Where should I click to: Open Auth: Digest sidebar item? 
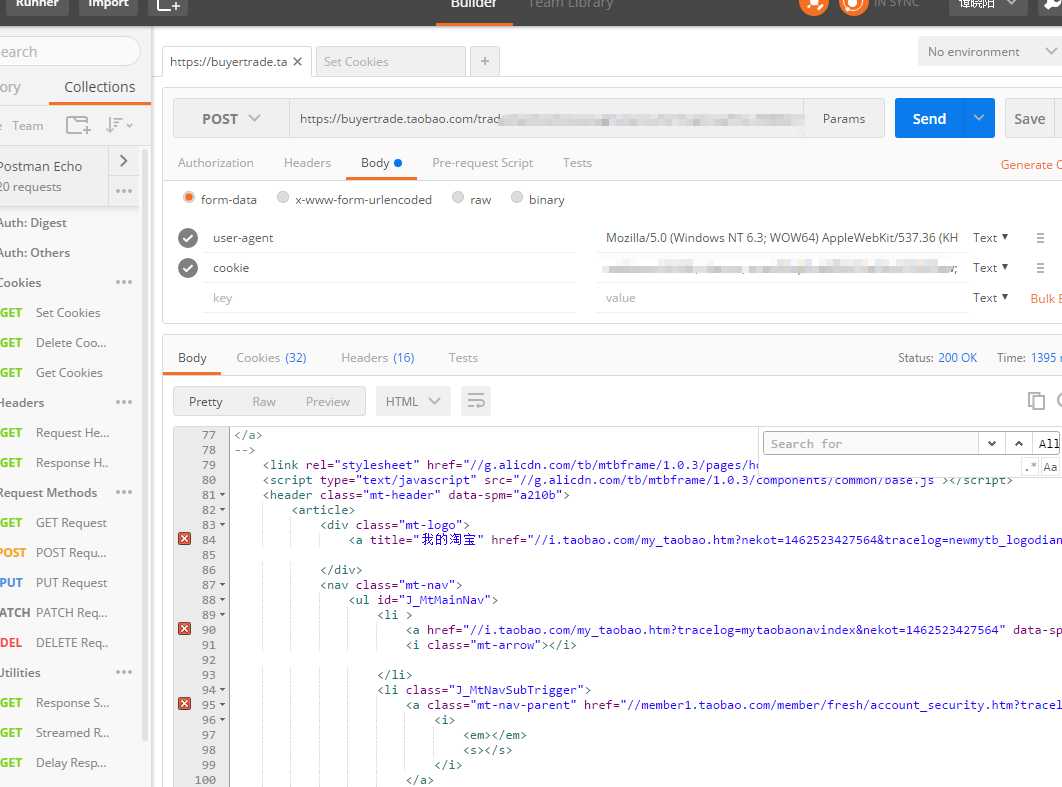[33, 222]
